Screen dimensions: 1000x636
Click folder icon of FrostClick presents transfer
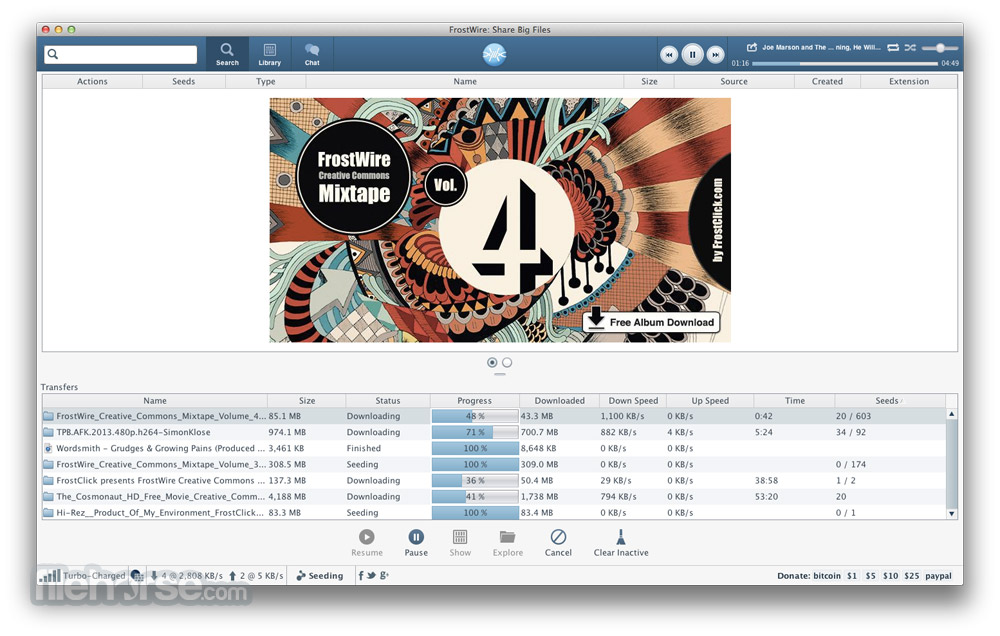tap(48, 480)
